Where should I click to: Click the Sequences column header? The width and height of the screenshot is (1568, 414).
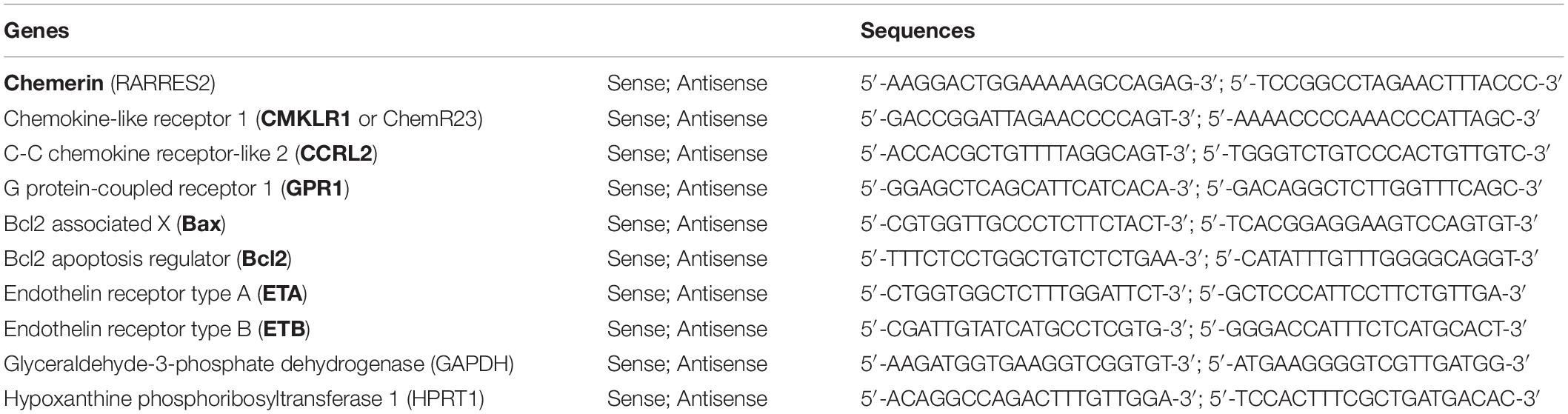tap(917, 31)
